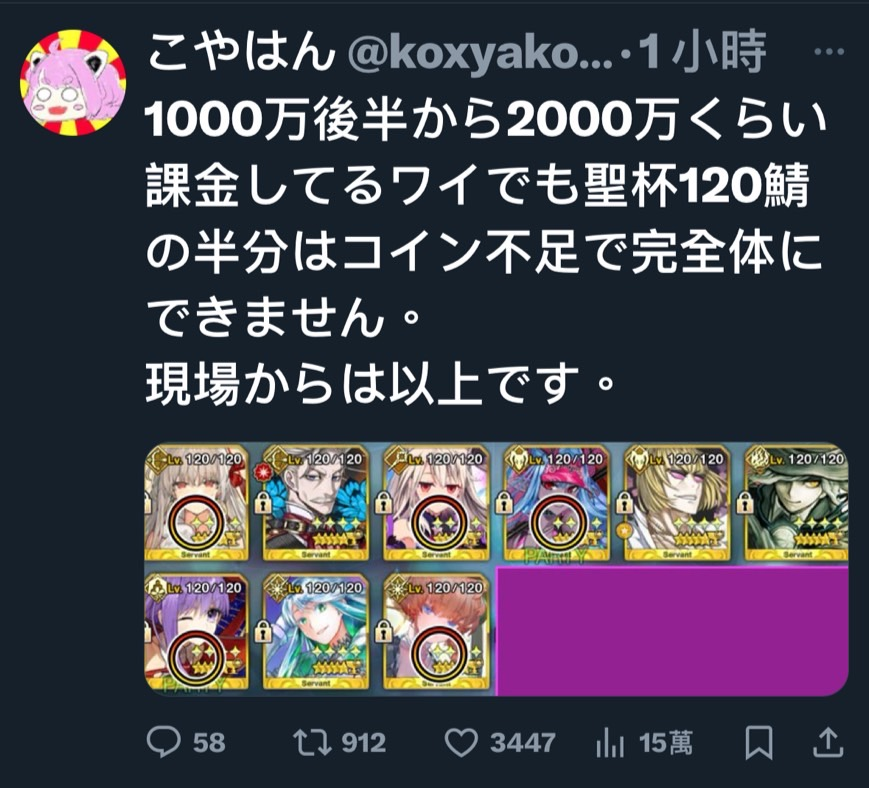Click the 1小時 timestamp

[x=703, y=53]
